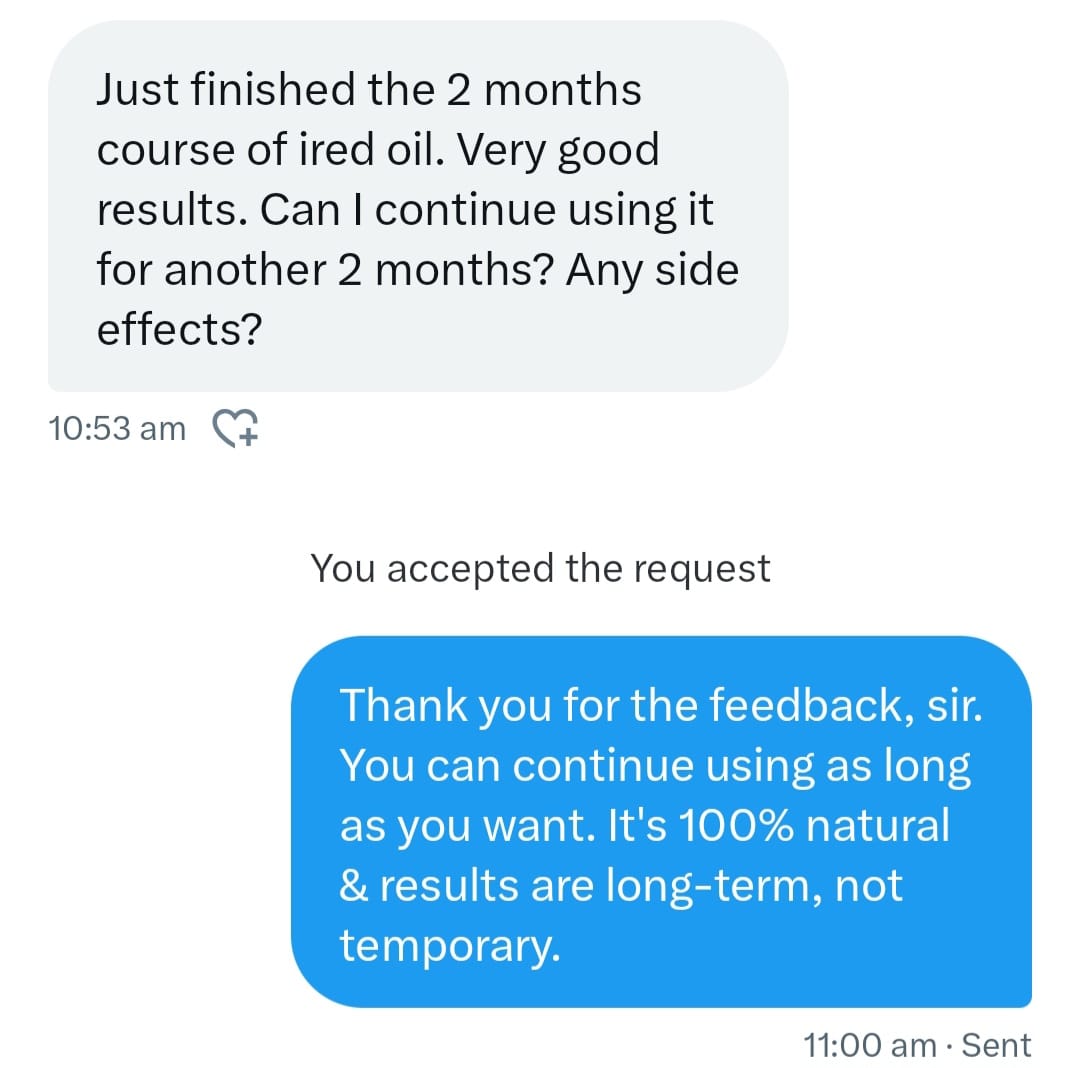This screenshot has height=1068, width=1080.
Task: Click the "100% natural" text
Action: 813,826
